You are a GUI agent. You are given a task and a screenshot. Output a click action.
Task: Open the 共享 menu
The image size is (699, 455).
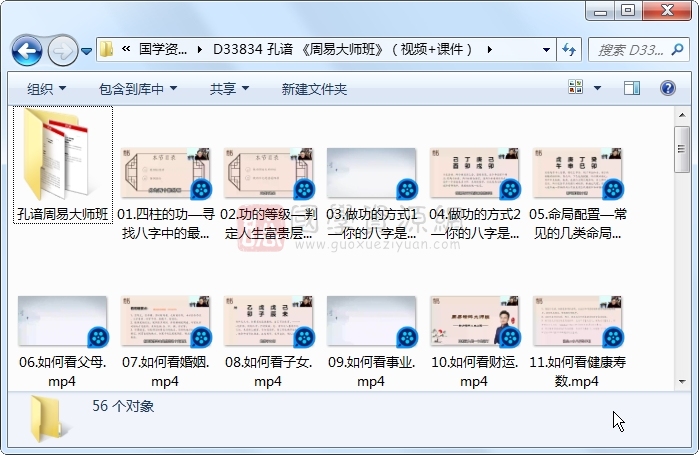(x=229, y=89)
